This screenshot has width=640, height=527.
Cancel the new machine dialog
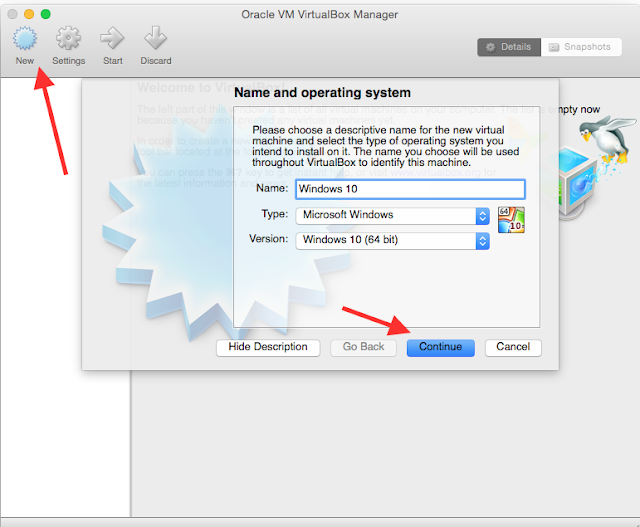(x=513, y=347)
